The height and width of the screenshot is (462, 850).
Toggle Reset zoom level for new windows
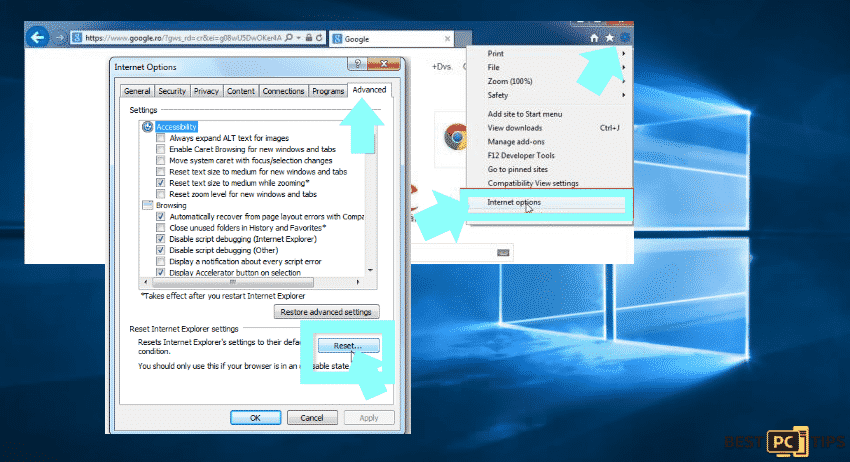[x=160, y=194]
